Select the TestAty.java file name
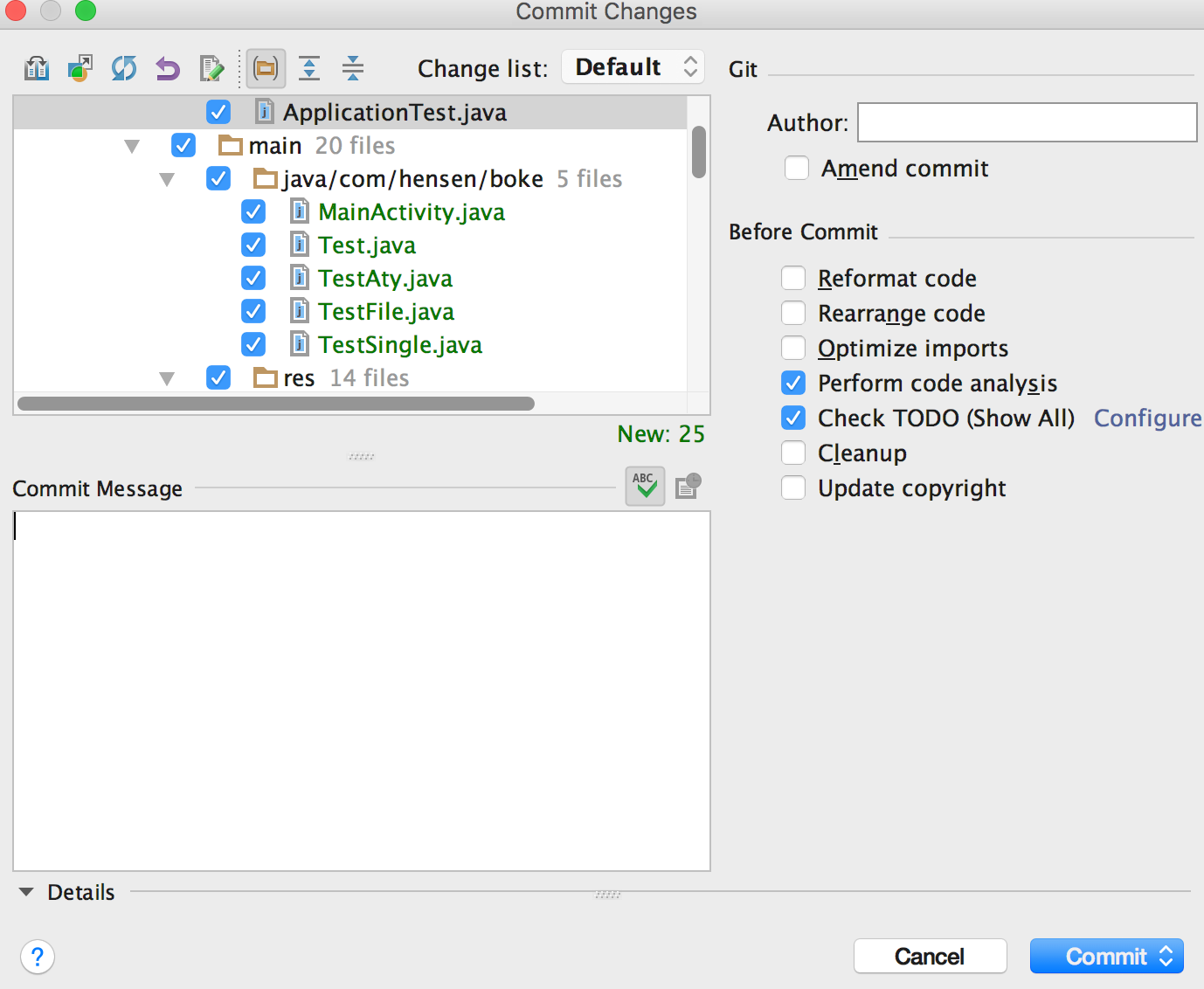1204x989 pixels. (385, 279)
